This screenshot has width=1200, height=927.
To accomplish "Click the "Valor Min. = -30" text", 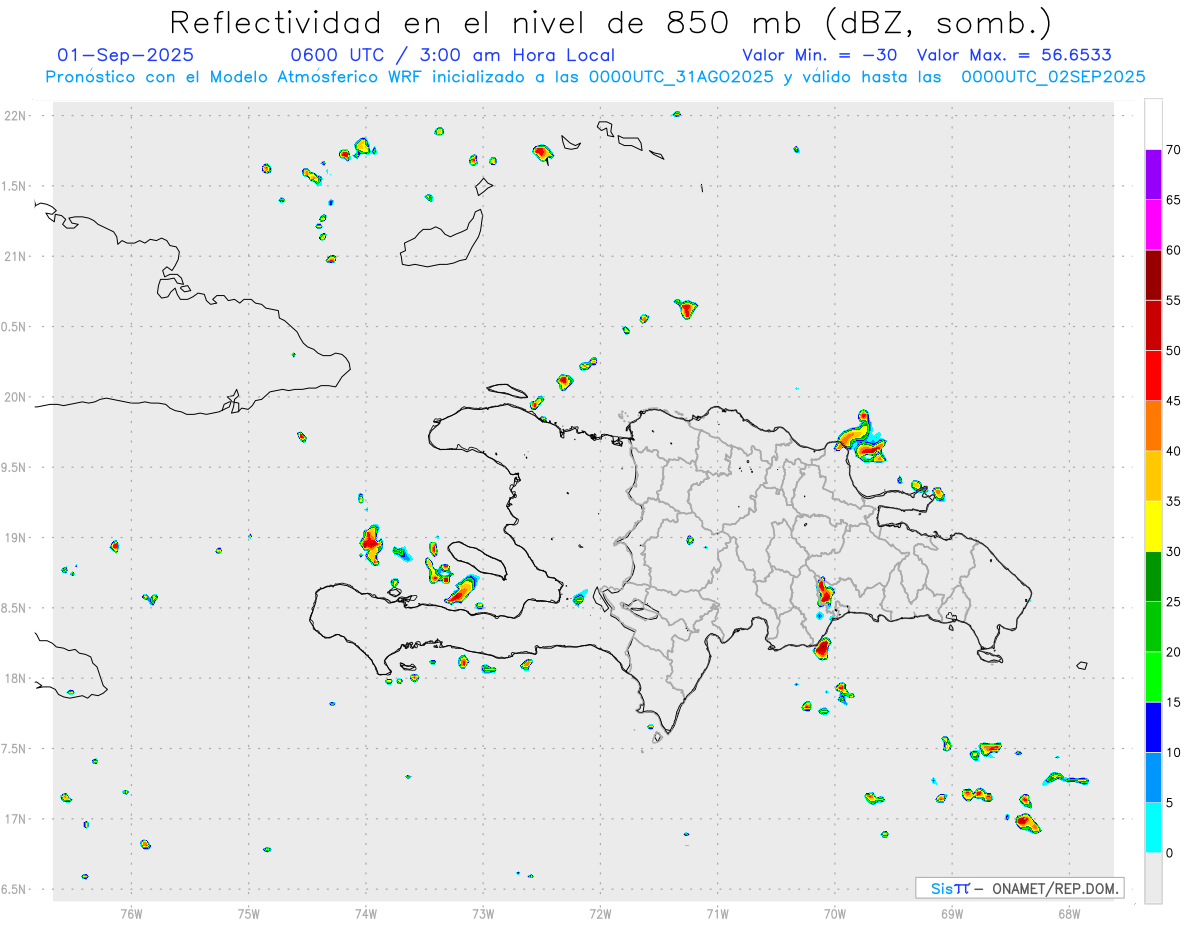I will [x=820, y=55].
